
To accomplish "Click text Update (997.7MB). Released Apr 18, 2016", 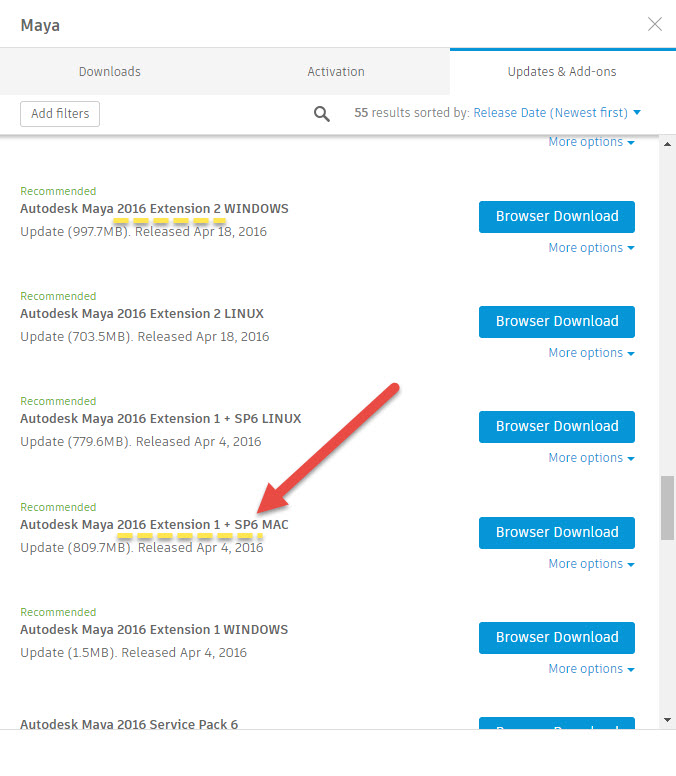I will pyautogui.click(x=144, y=232).
